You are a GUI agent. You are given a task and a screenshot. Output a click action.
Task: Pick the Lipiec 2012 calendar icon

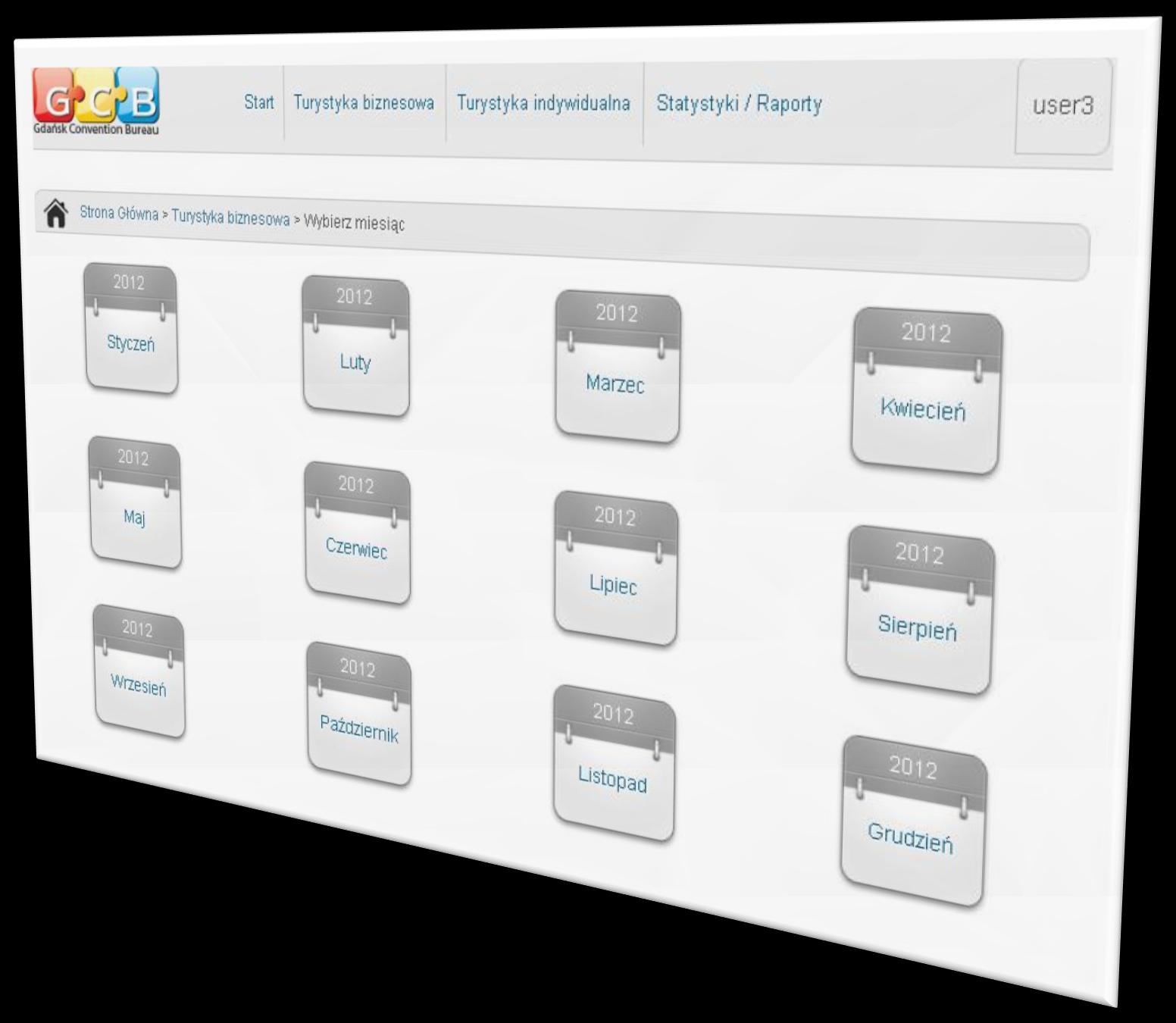(x=615, y=568)
